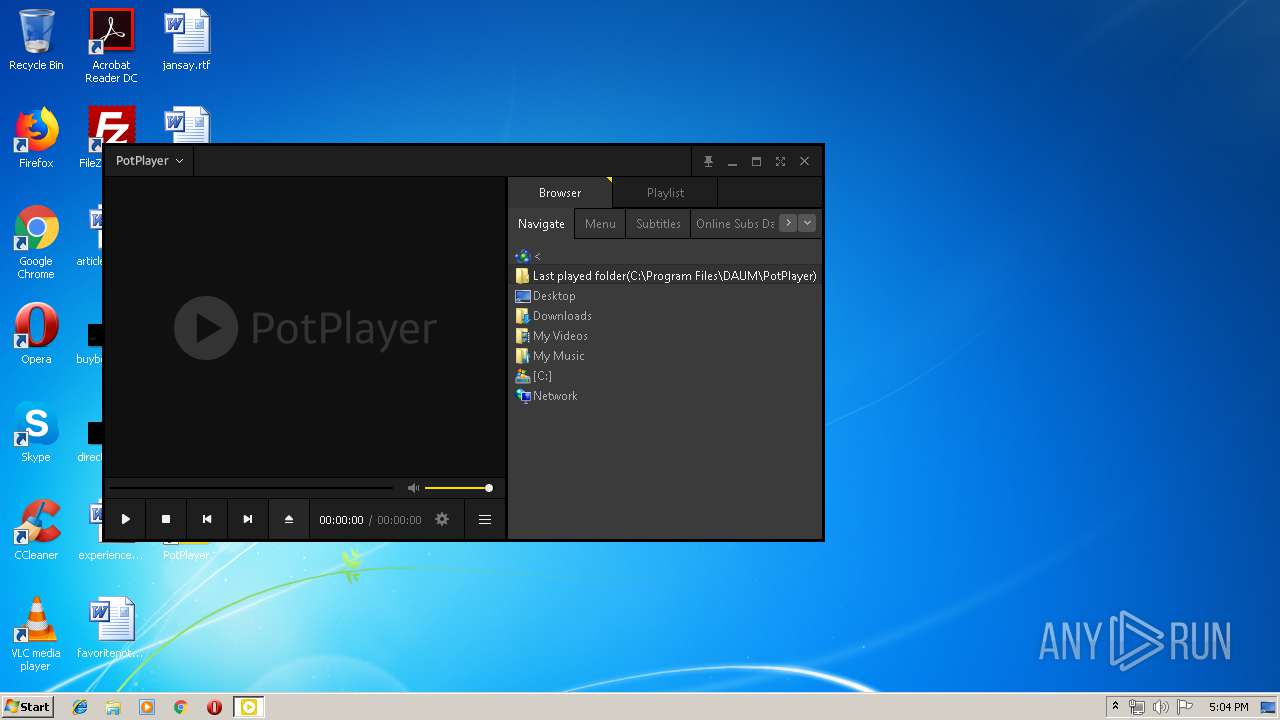Screen dimensions: 1280x720
Task: Open the Last played folder entry
Action: pos(666,276)
